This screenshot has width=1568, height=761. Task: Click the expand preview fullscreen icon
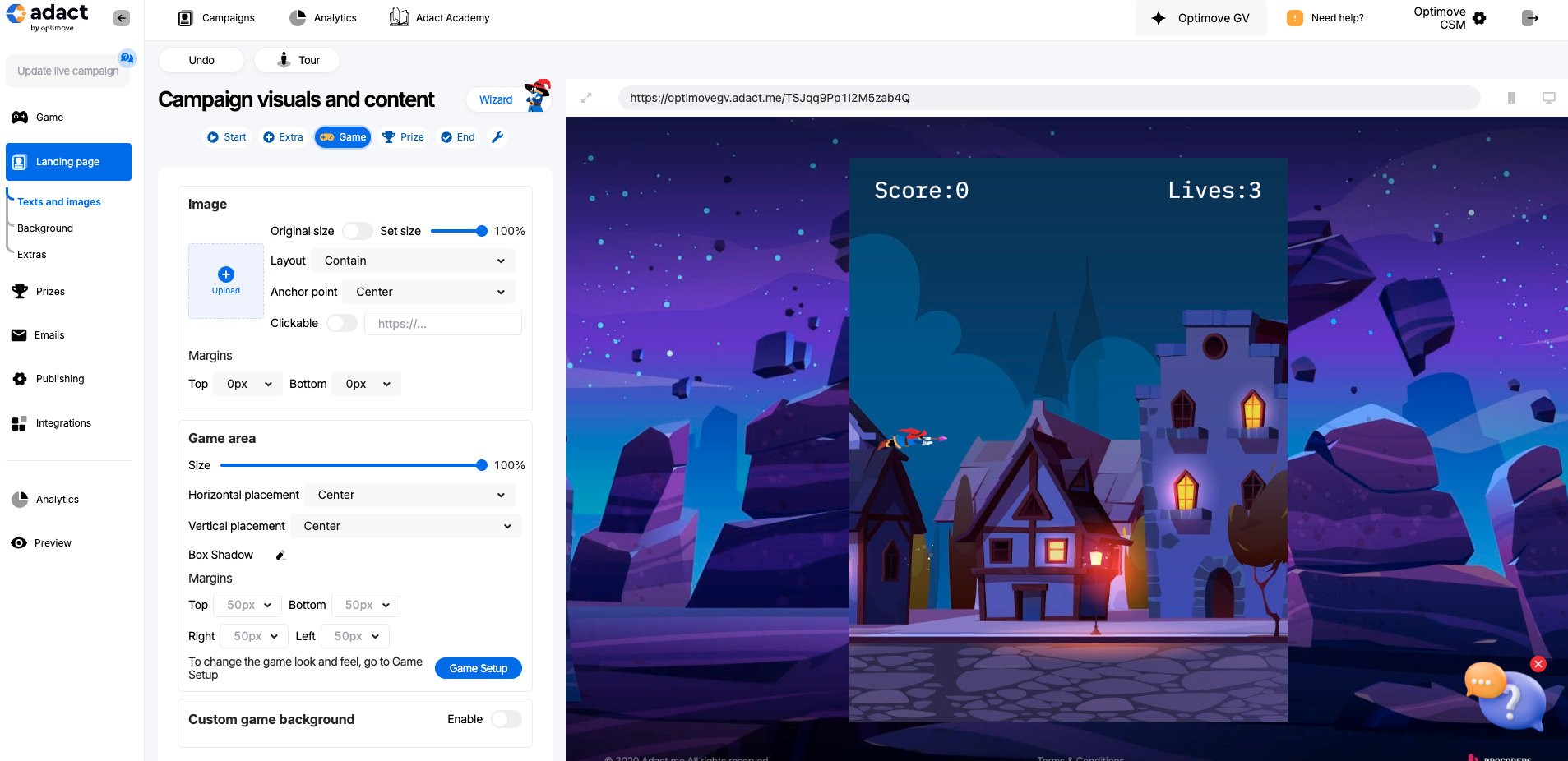[x=586, y=98]
